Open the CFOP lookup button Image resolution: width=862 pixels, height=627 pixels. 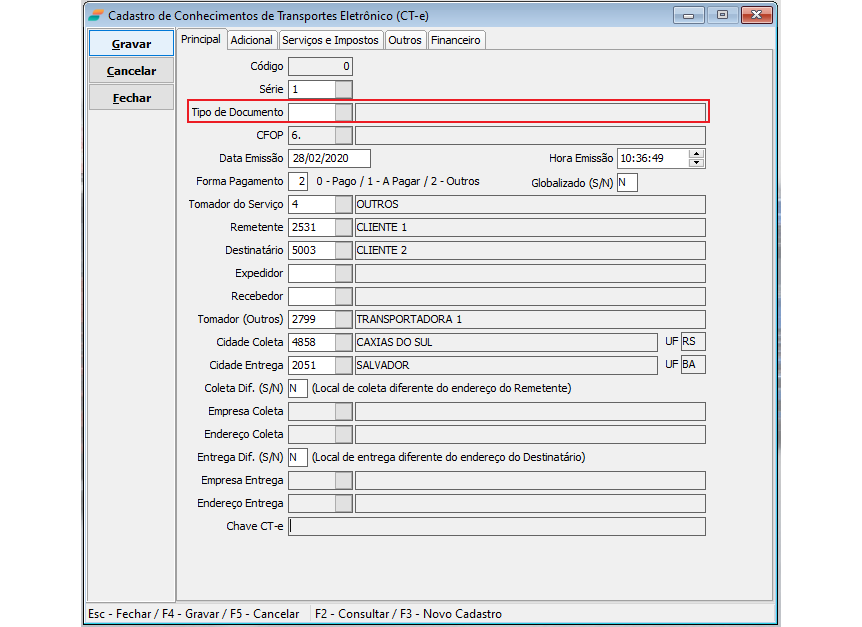click(343, 135)
